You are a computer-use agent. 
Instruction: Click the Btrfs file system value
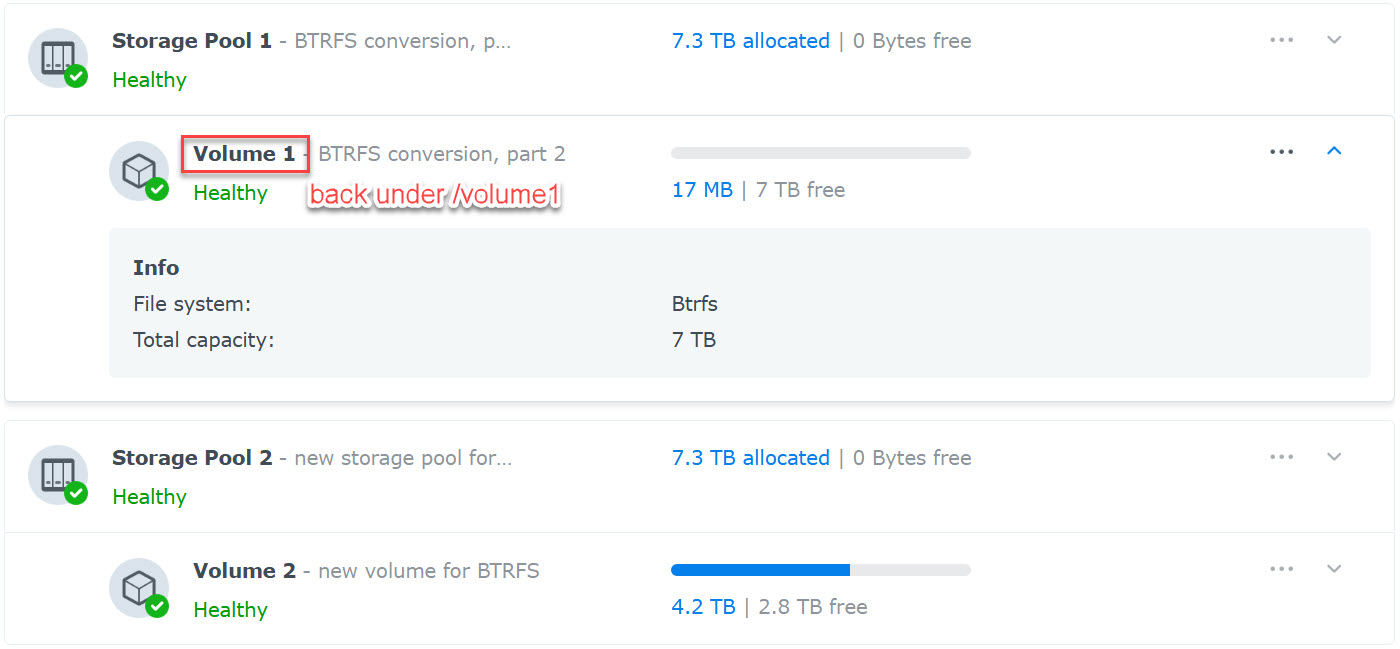click(x=695, y=304)
